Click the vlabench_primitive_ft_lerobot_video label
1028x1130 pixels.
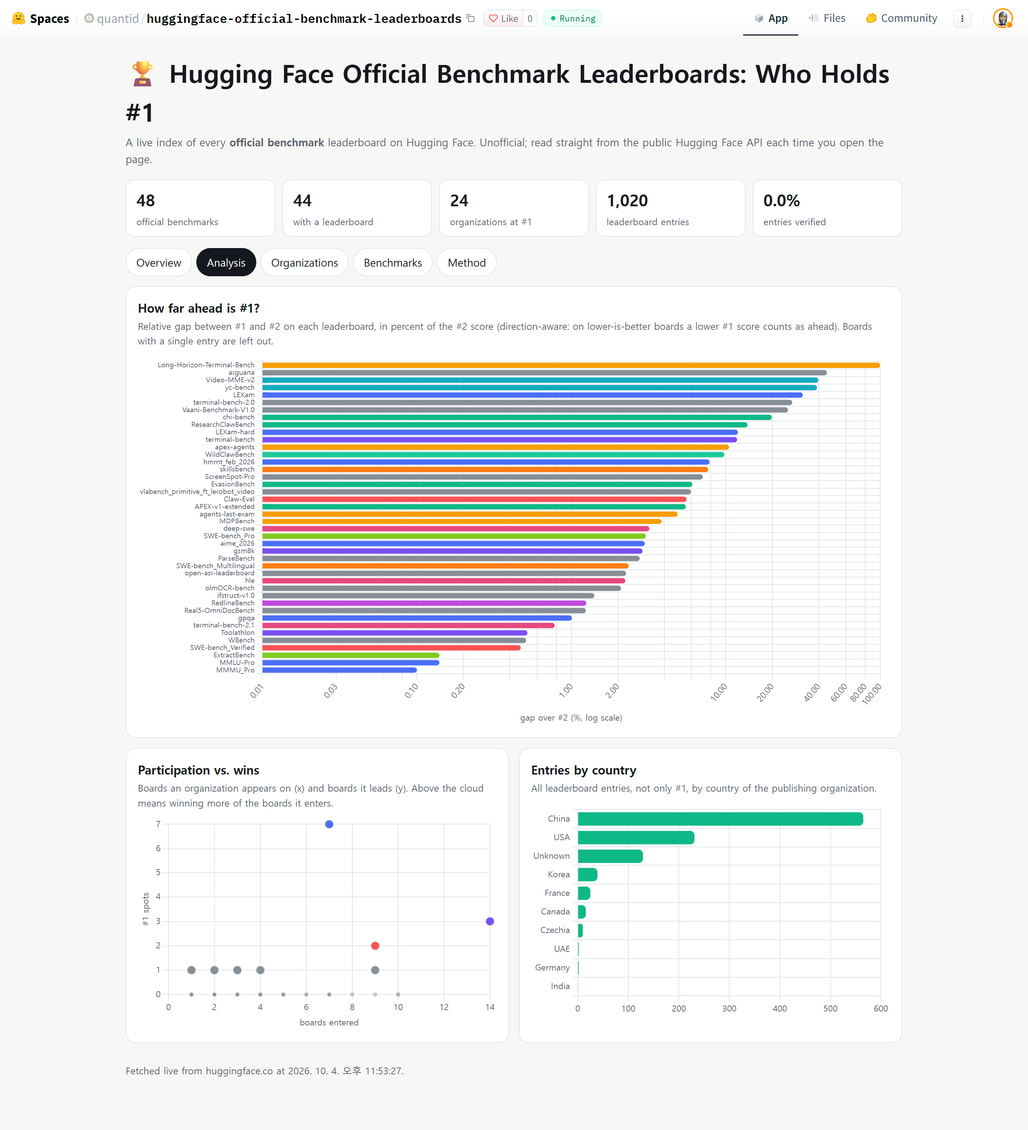click(x=197, y=491)
